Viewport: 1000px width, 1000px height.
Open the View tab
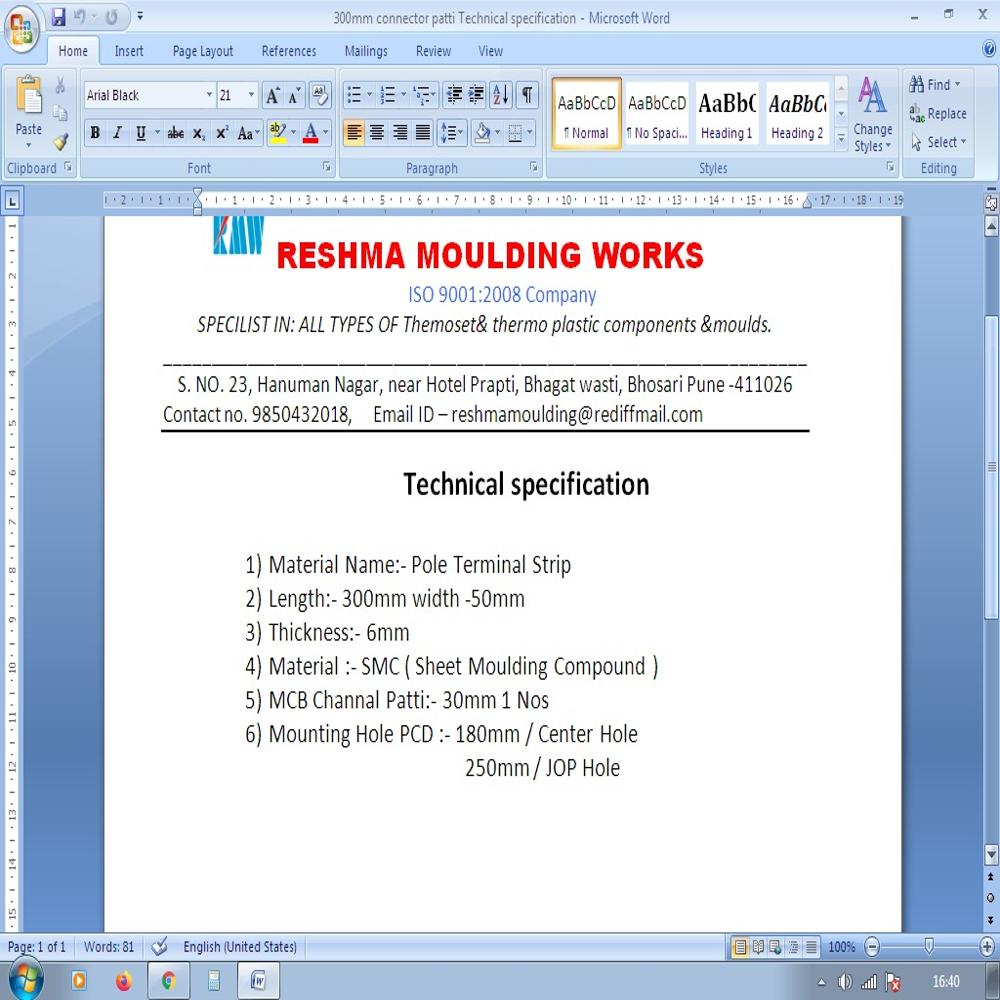[490, 51]
